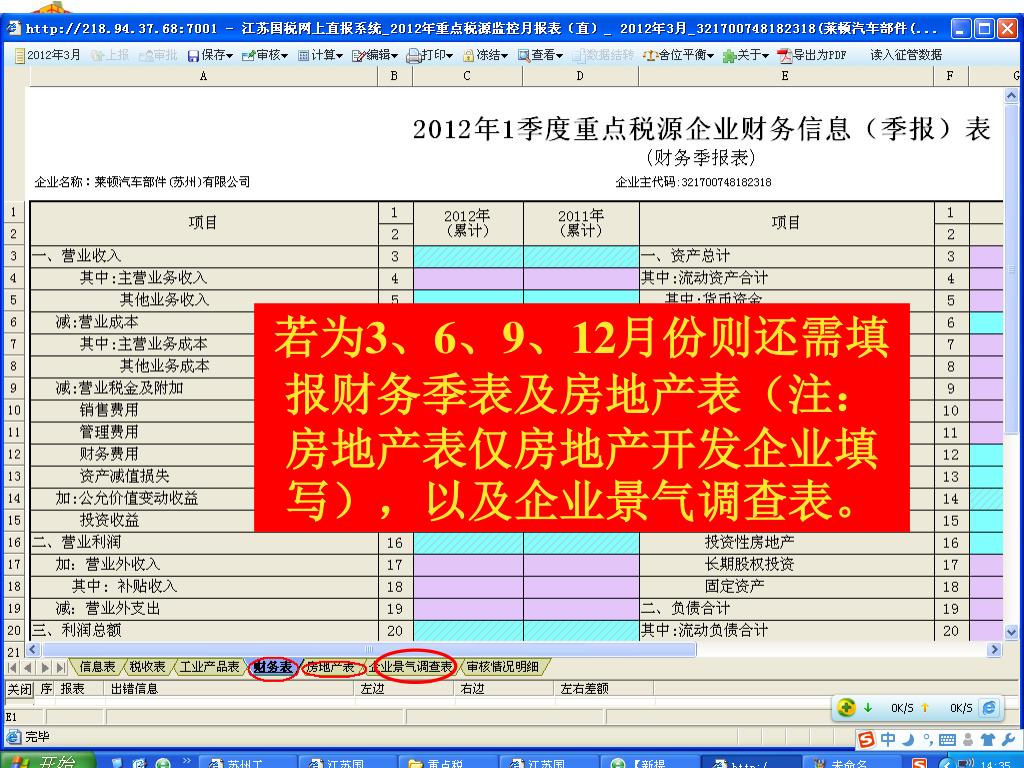Open the soft keyboard icon on IME bar

[947, 740]
